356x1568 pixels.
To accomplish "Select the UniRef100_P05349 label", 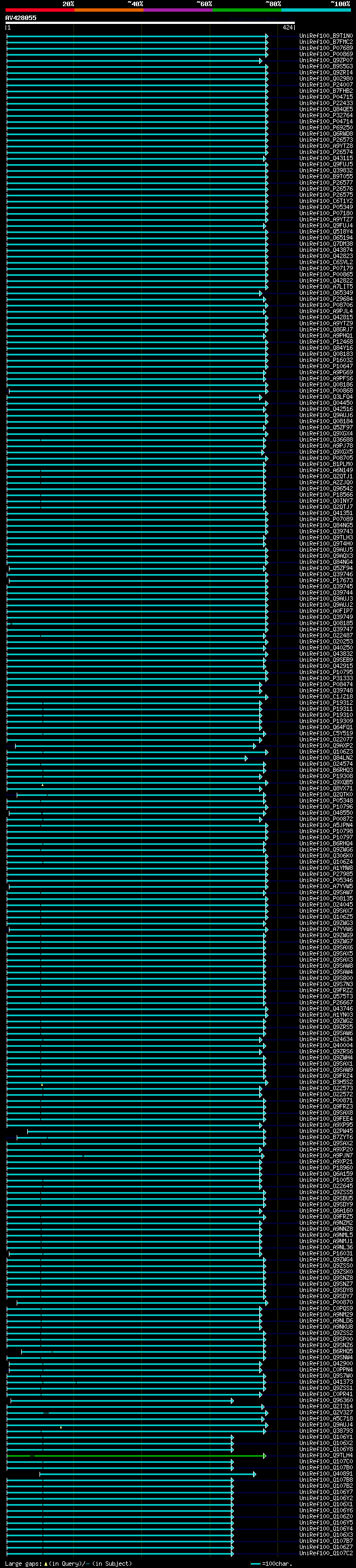I will click(x=325, y=207).
